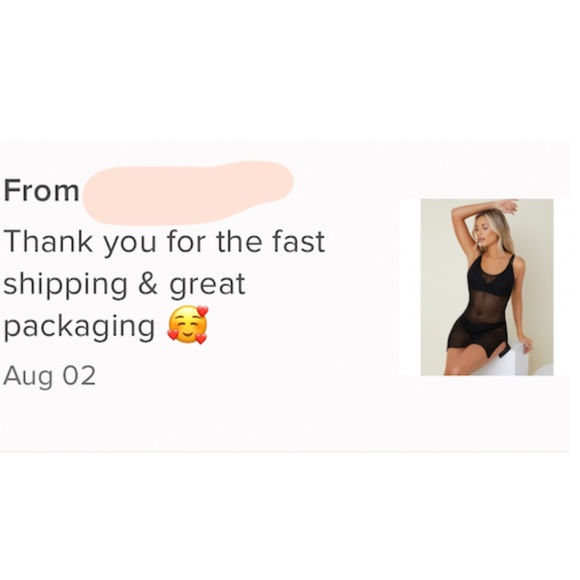The image size is (580, 580).
Task: Open the black mesh dress product thumbnail
Action: (487, 287)
